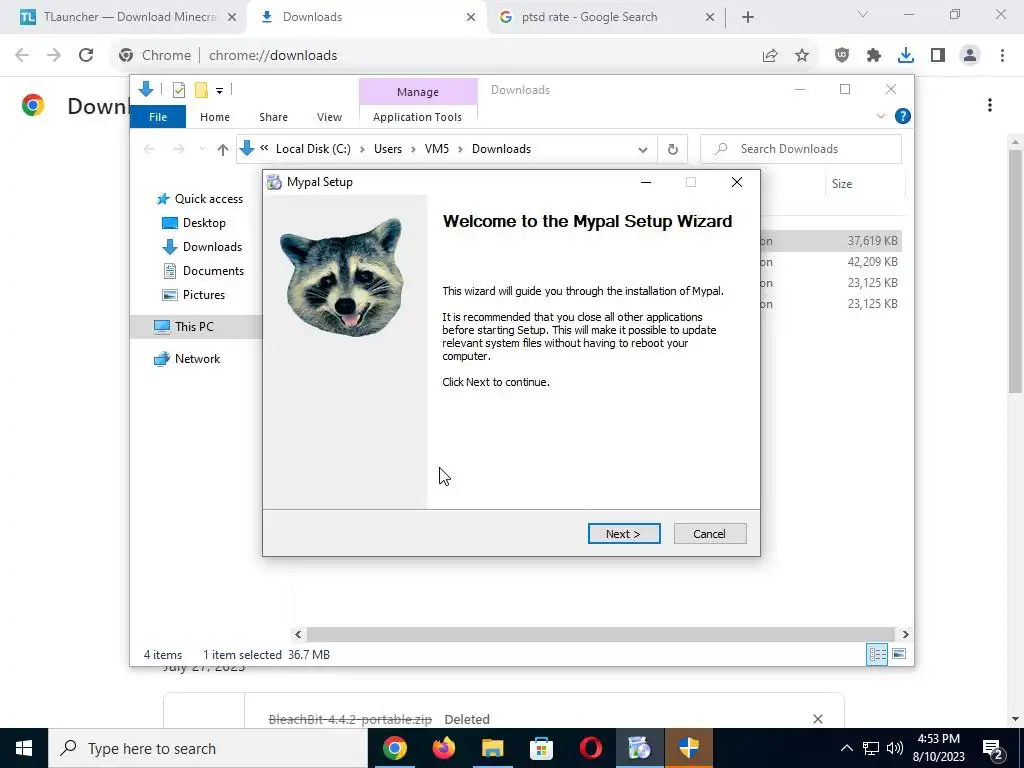Viewport: 1024px width, 768px height.
Task: Click Next in Mypal Setup wizard
Action: pyautogui.click(x=624, y=534)
